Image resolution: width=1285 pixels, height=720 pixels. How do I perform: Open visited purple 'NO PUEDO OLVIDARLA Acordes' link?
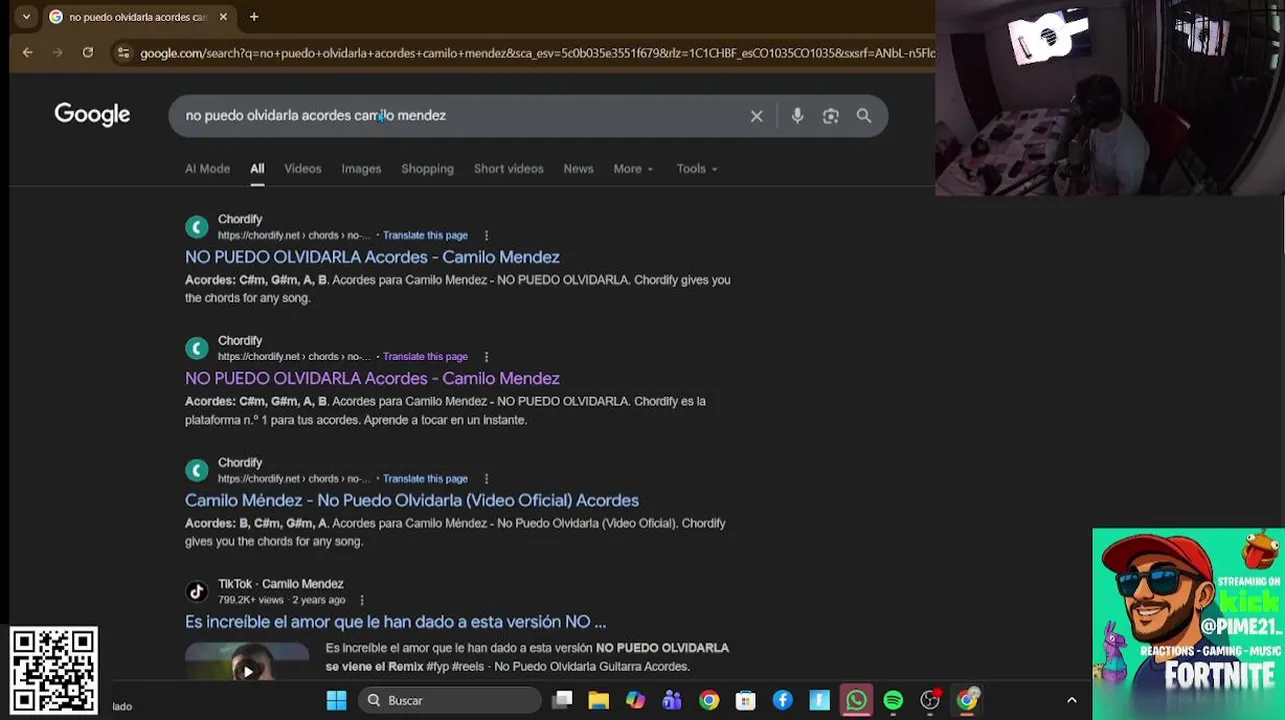[x=372, y=378]
